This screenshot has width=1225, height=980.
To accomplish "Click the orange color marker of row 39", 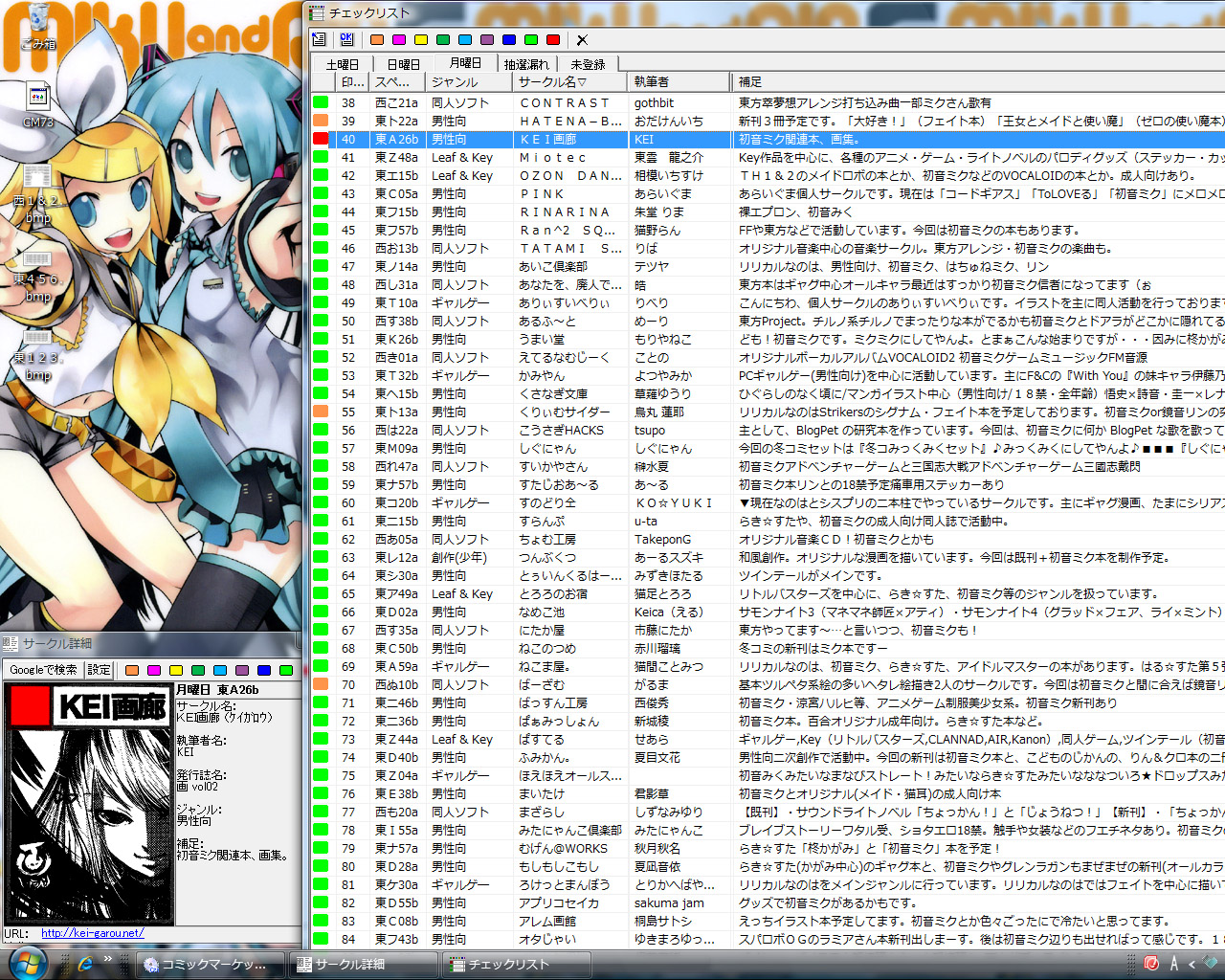I will [321, 121].
